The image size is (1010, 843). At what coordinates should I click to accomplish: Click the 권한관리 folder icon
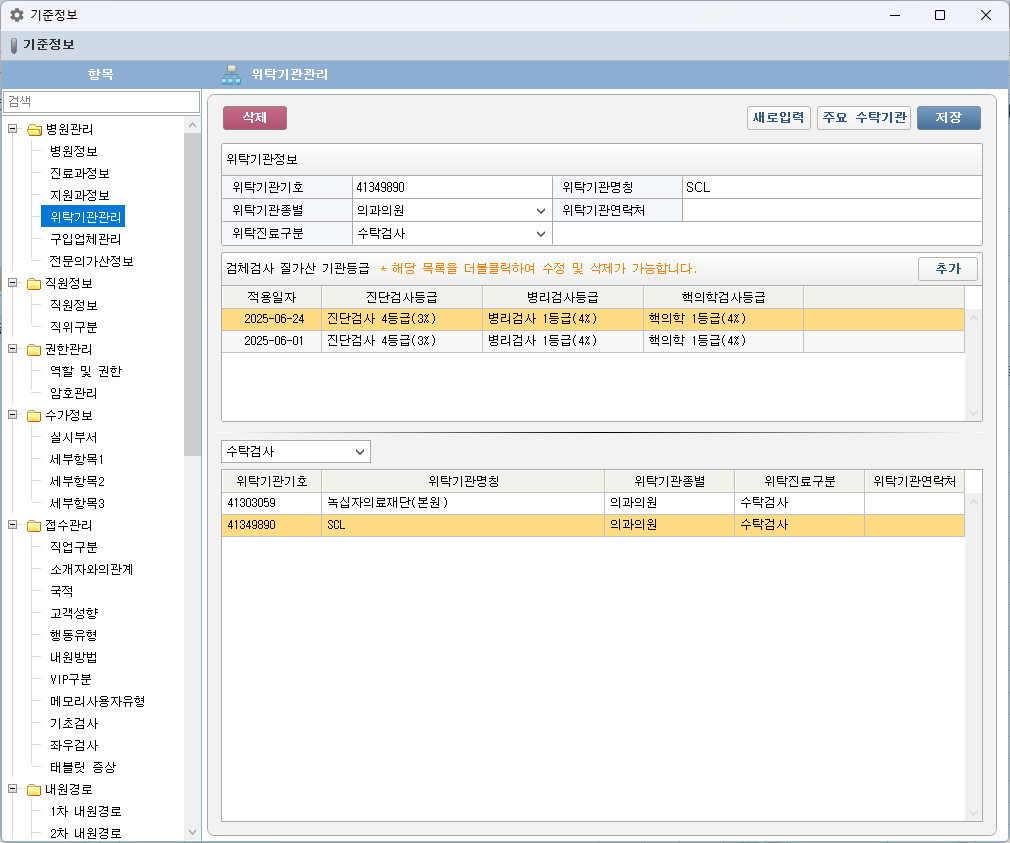pyautogui.click(x=34, y=350)
